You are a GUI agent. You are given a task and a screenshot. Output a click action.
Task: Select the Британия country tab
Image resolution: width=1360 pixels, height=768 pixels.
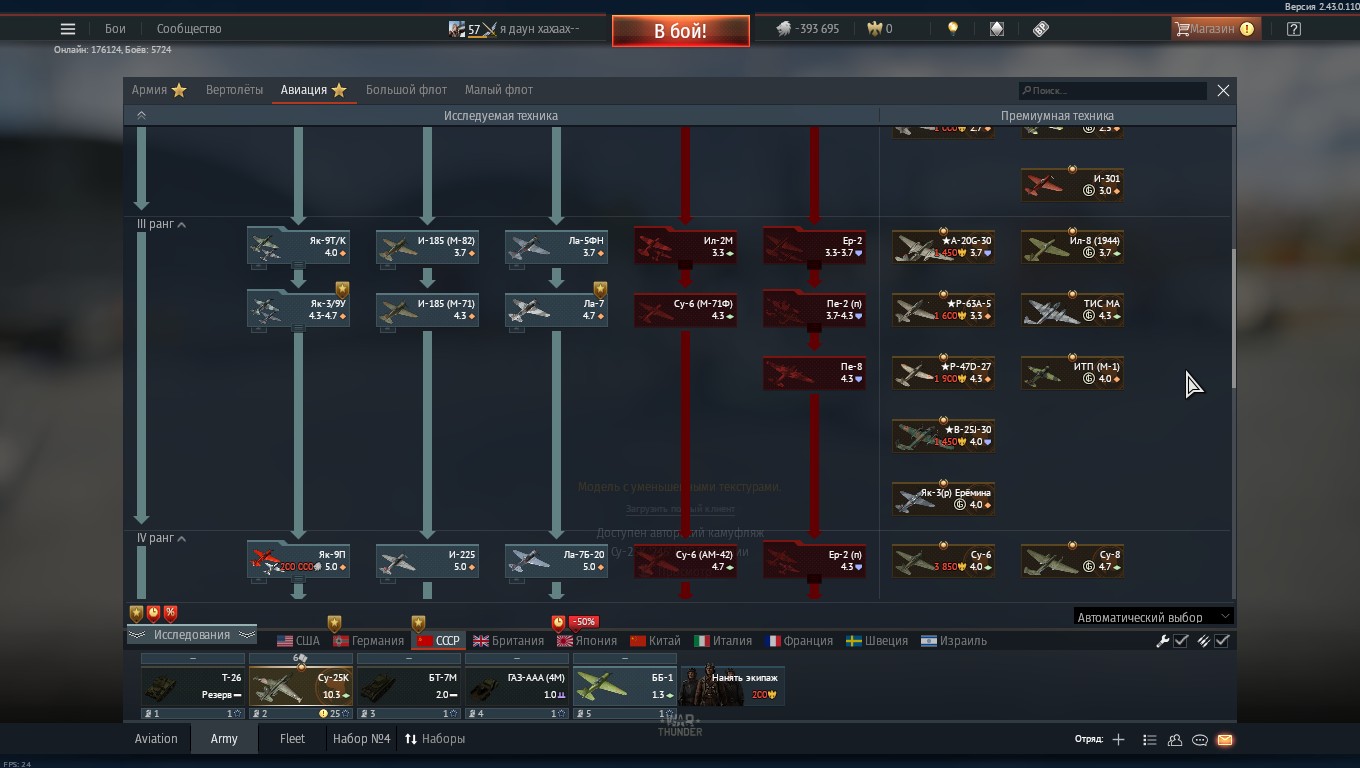(508, 641)
